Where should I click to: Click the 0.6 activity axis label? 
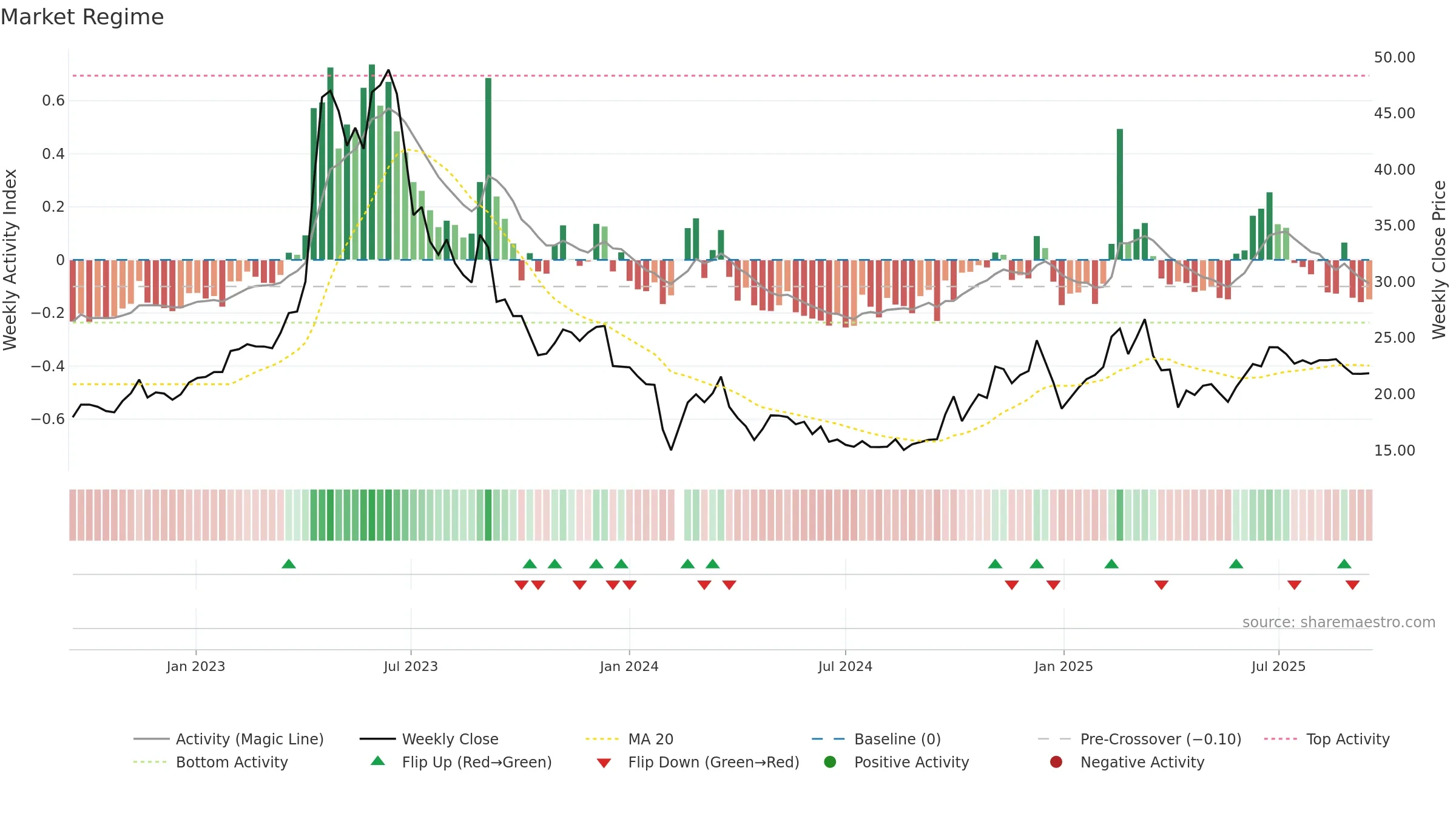tap(53, 101)
